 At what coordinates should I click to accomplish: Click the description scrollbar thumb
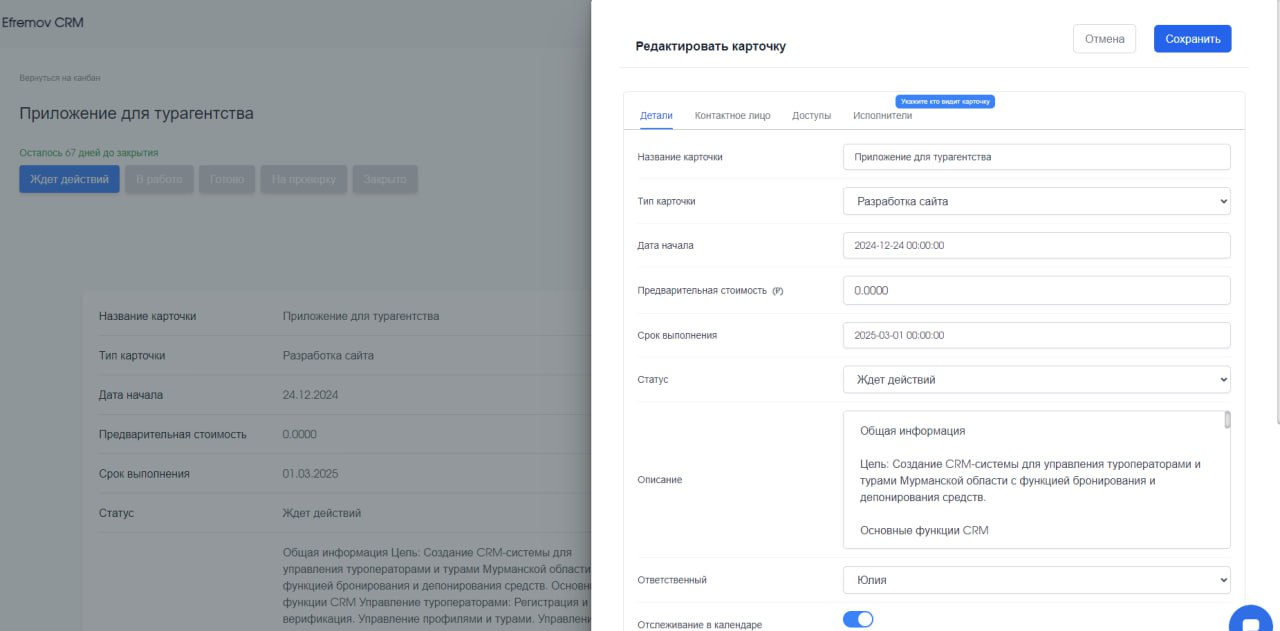coord(1227,420)
